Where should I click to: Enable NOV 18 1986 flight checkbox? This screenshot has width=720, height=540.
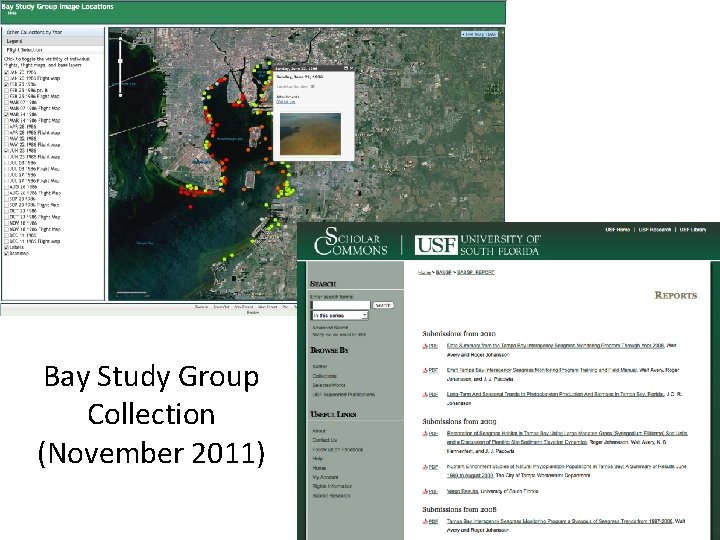(6, 223)
